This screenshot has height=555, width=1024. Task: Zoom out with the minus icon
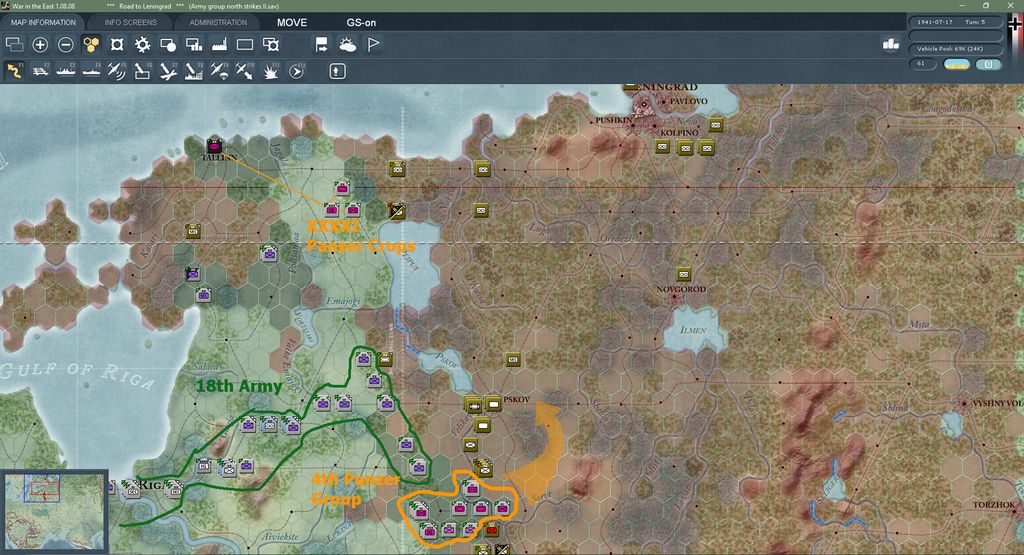point(65,44)
